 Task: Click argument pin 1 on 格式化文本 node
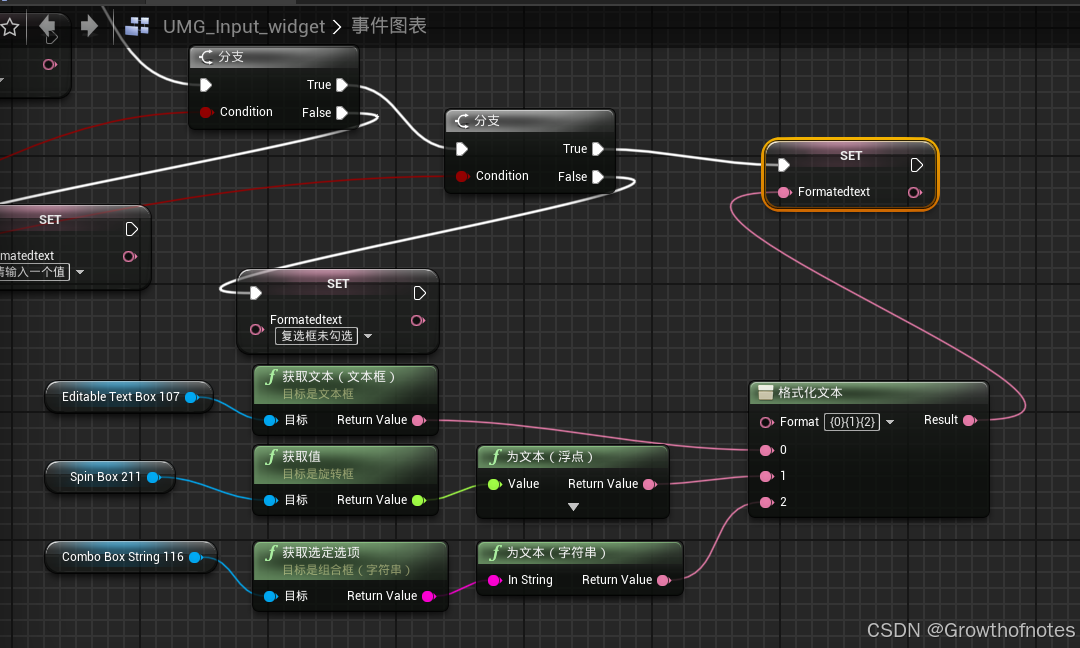pyautogui.click(x=767, y=476)
